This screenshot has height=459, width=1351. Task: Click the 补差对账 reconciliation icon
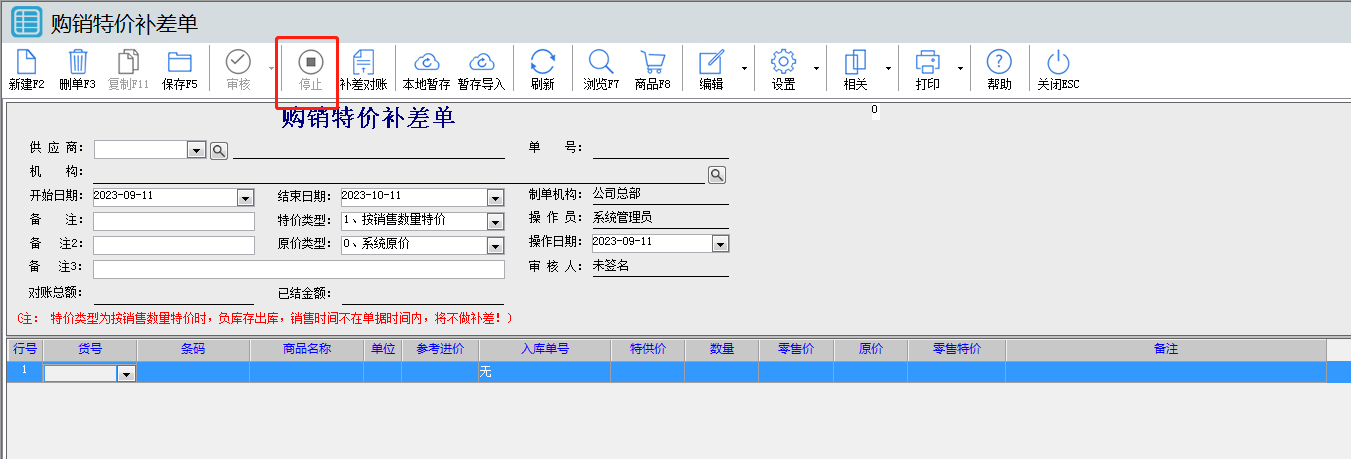click(364, 62)
